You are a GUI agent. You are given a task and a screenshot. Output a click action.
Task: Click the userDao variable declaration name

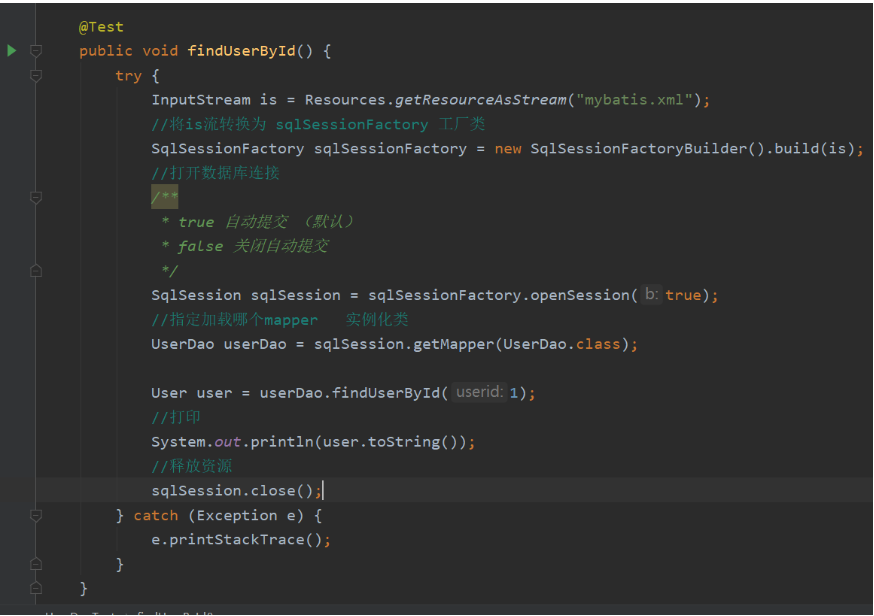[255, 344]
